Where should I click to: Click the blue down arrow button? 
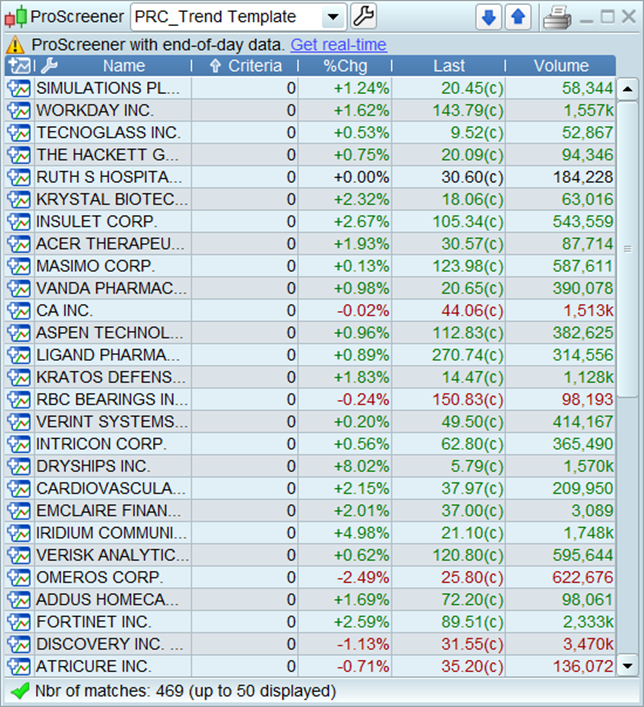[489, 18]
